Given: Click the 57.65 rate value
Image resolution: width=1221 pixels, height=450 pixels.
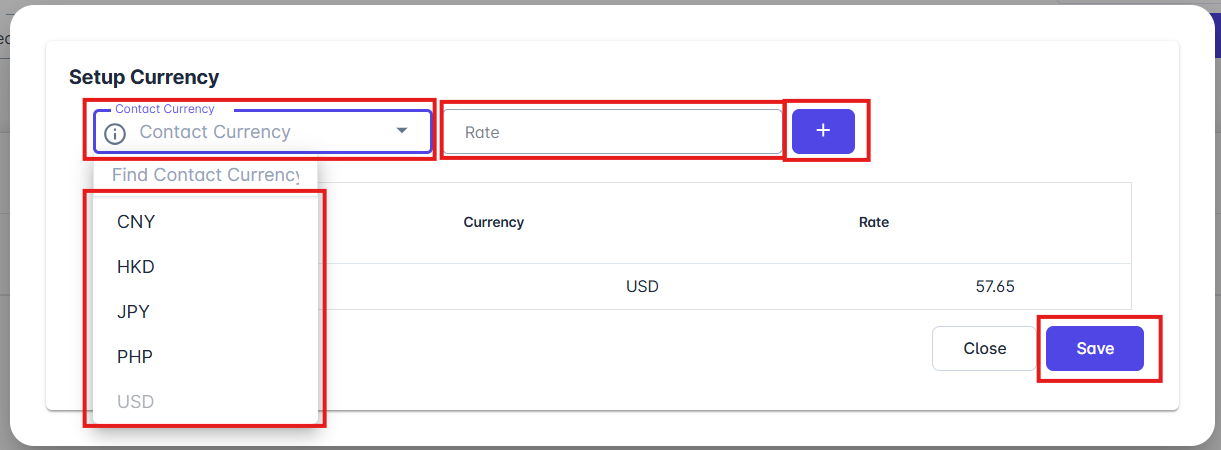Looking at the screenshot, I should [x=995, y=287].
